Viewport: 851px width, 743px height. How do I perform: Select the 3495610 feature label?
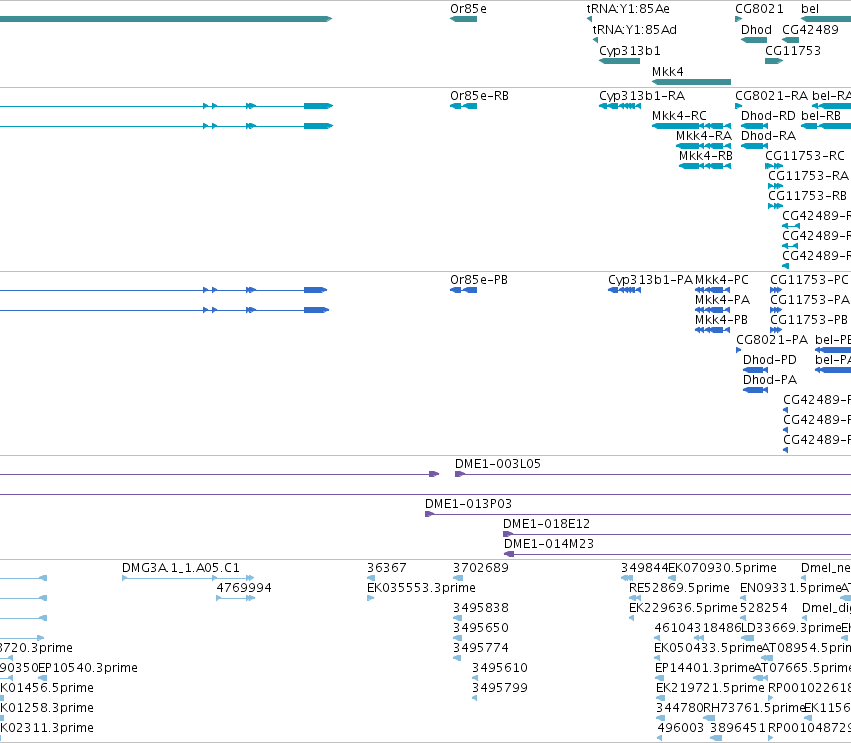[500, 668]
